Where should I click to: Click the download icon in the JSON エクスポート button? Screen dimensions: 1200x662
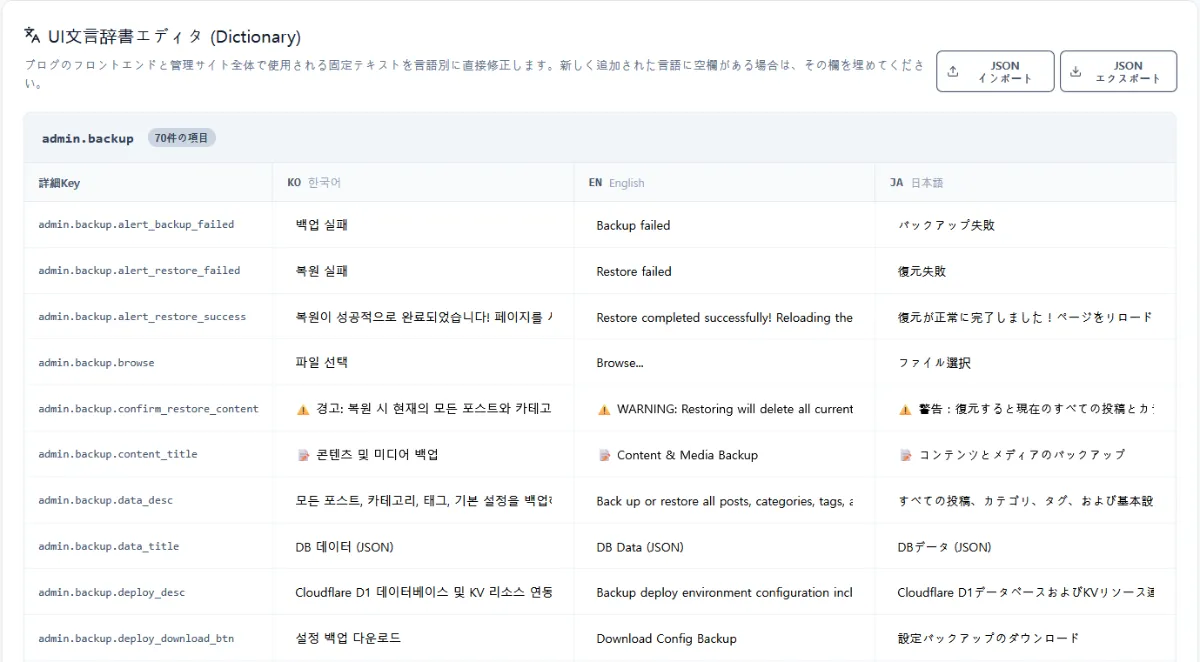click(x=1076, y=72)
